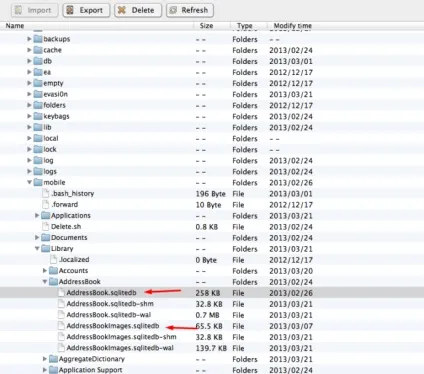Select the db folder icon

[38, 61]
